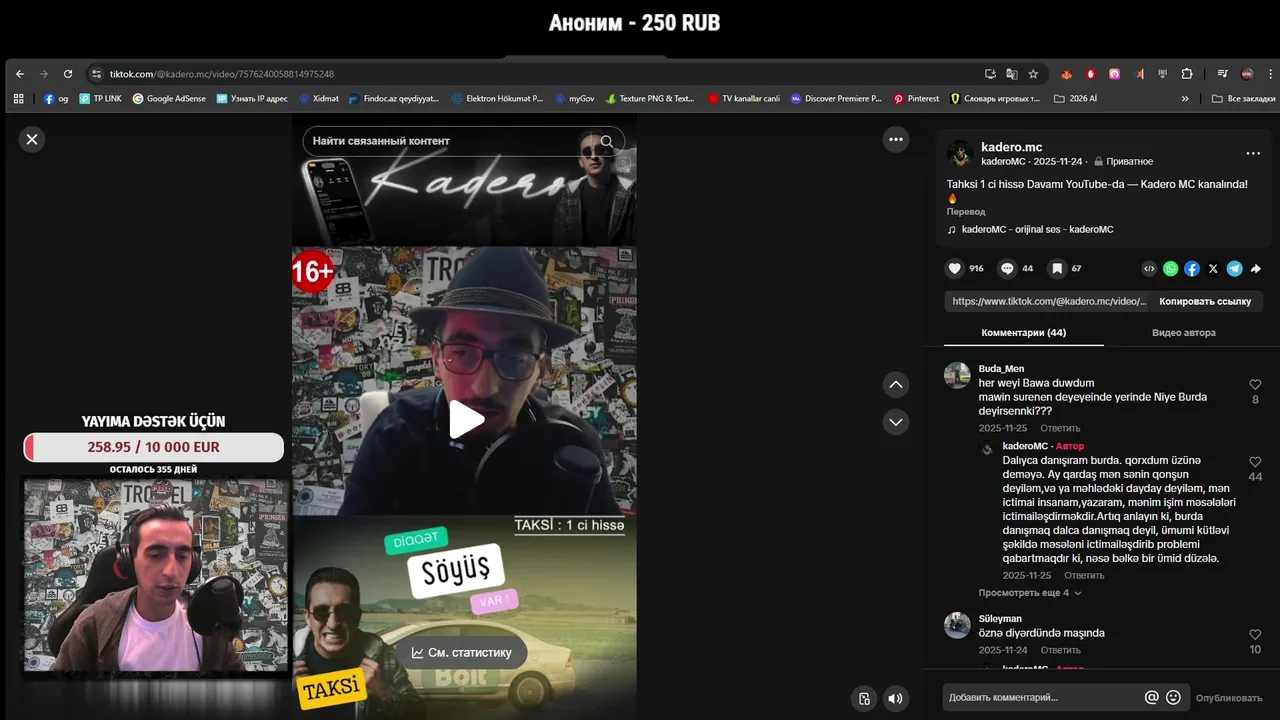This screenshot has height=720, width=1280.
Task: Open browser apps grid on bookmarks bar
Action: click(x=18, y=99)
